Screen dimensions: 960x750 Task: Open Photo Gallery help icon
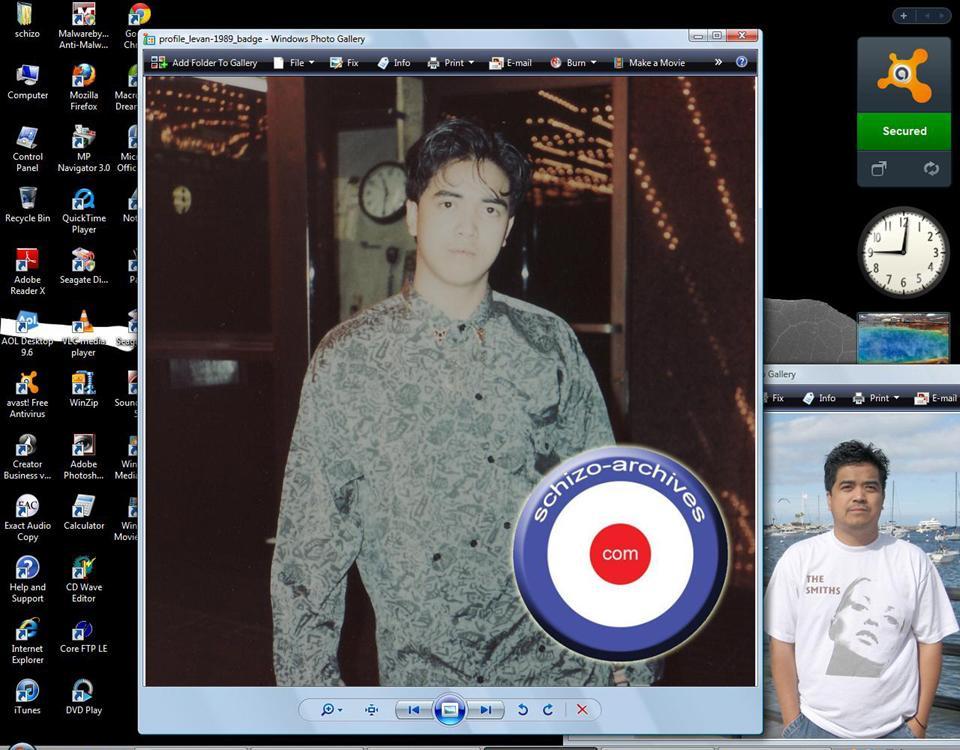[741, 62]
